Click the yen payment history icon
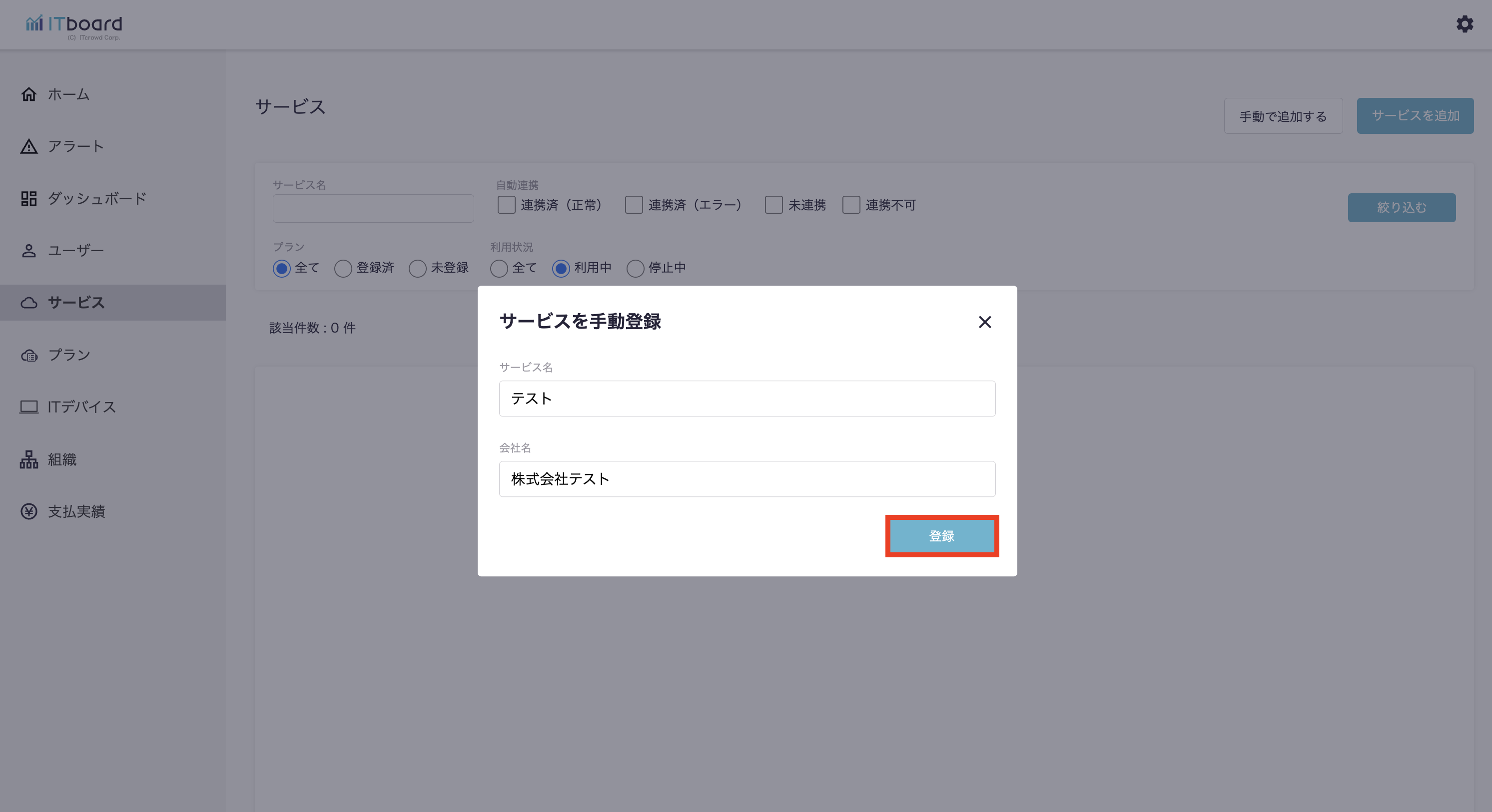1492x812 pixels. 29,512
